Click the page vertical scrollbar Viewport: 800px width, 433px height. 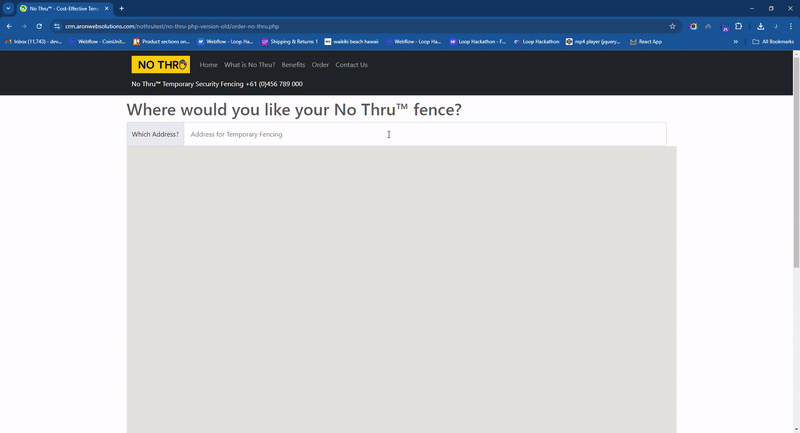[796, 160]
